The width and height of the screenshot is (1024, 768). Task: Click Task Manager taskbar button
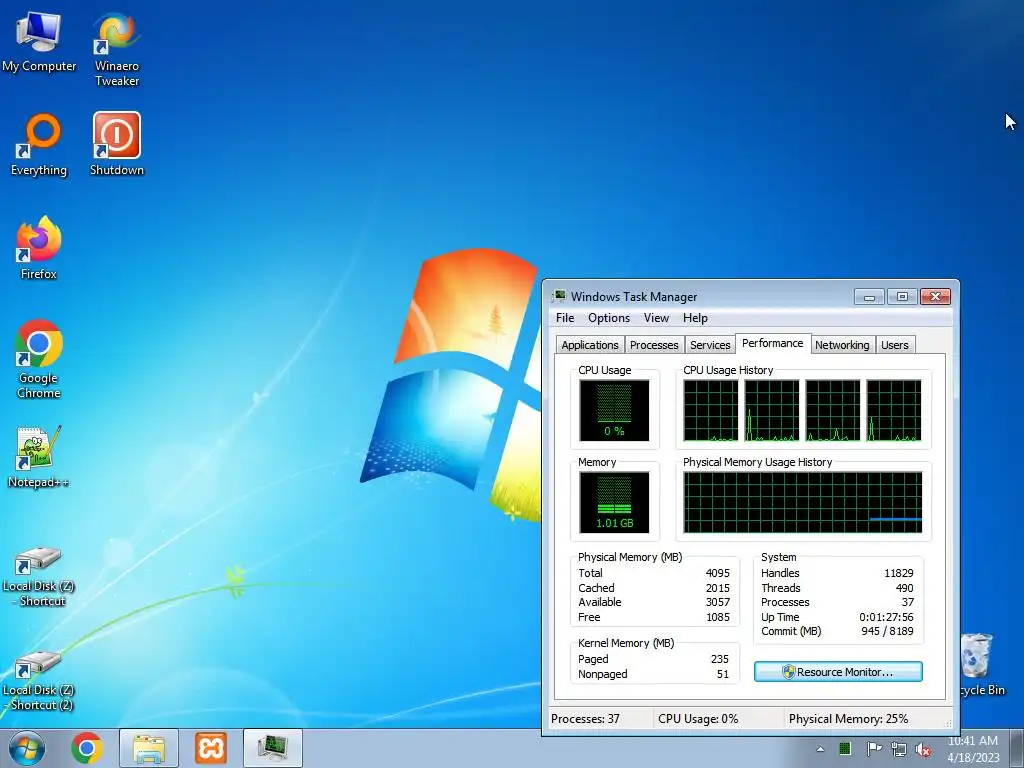coord(273,748)
